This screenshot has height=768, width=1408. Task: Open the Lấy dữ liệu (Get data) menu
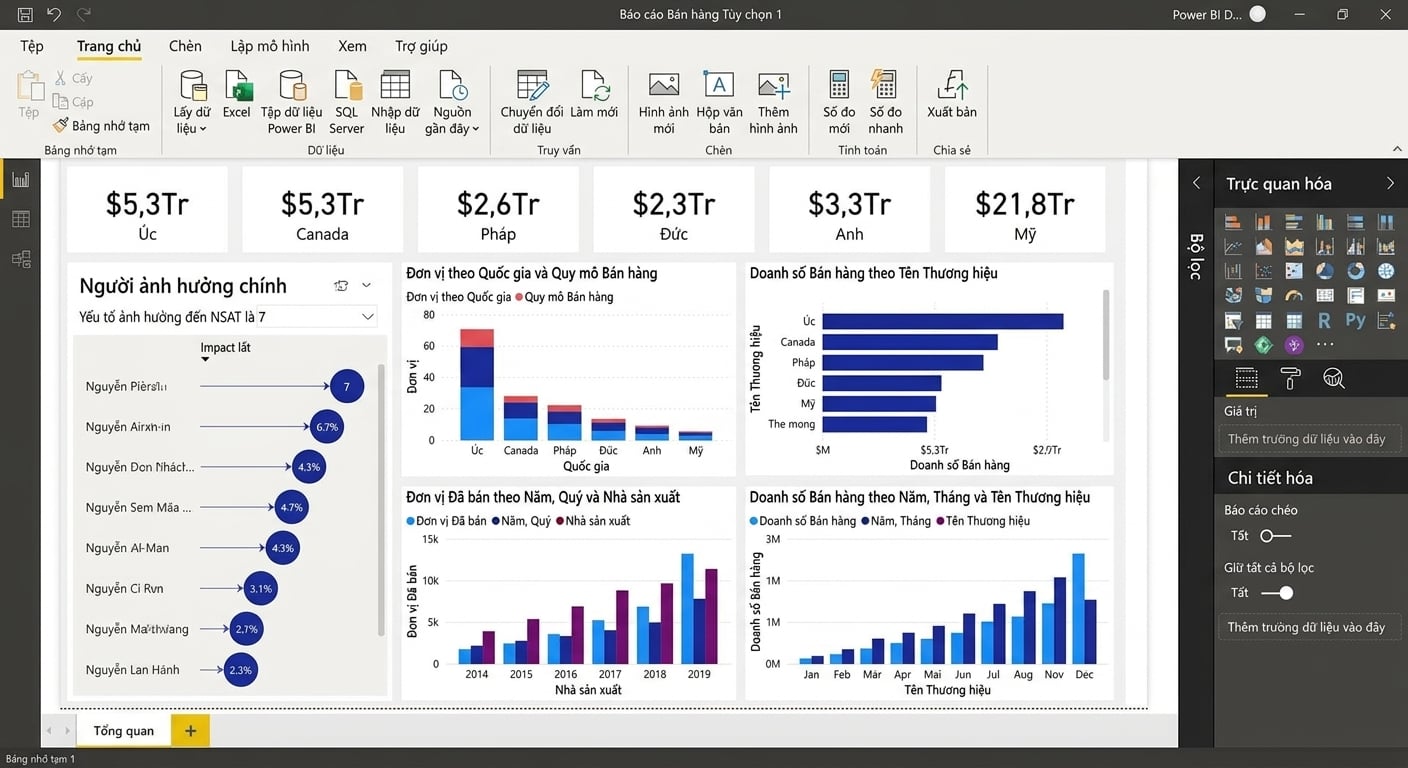pyautogui.click(x=191, y=102)
